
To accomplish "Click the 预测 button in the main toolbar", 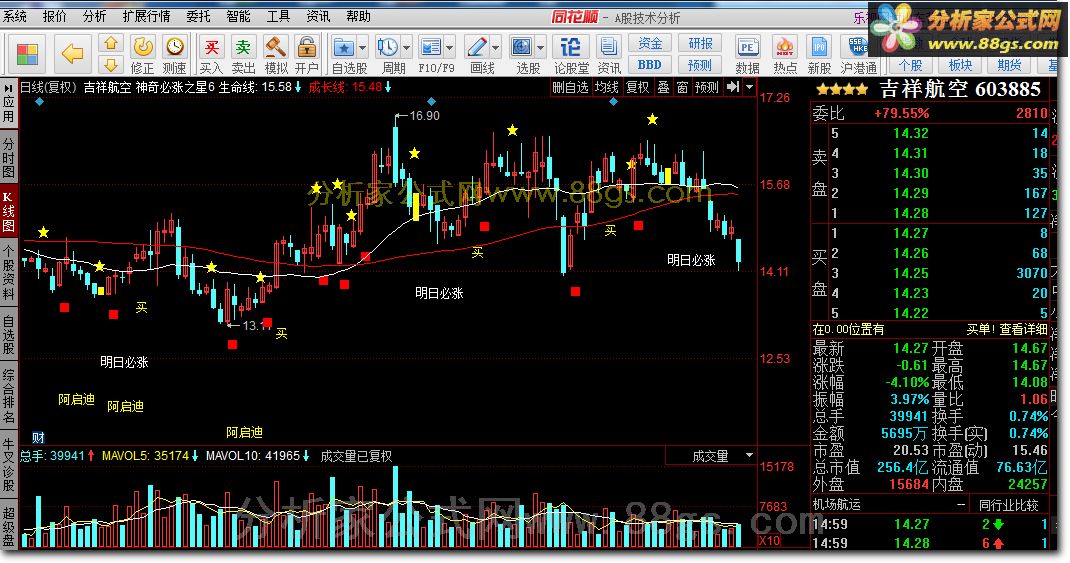I will 700,65.
